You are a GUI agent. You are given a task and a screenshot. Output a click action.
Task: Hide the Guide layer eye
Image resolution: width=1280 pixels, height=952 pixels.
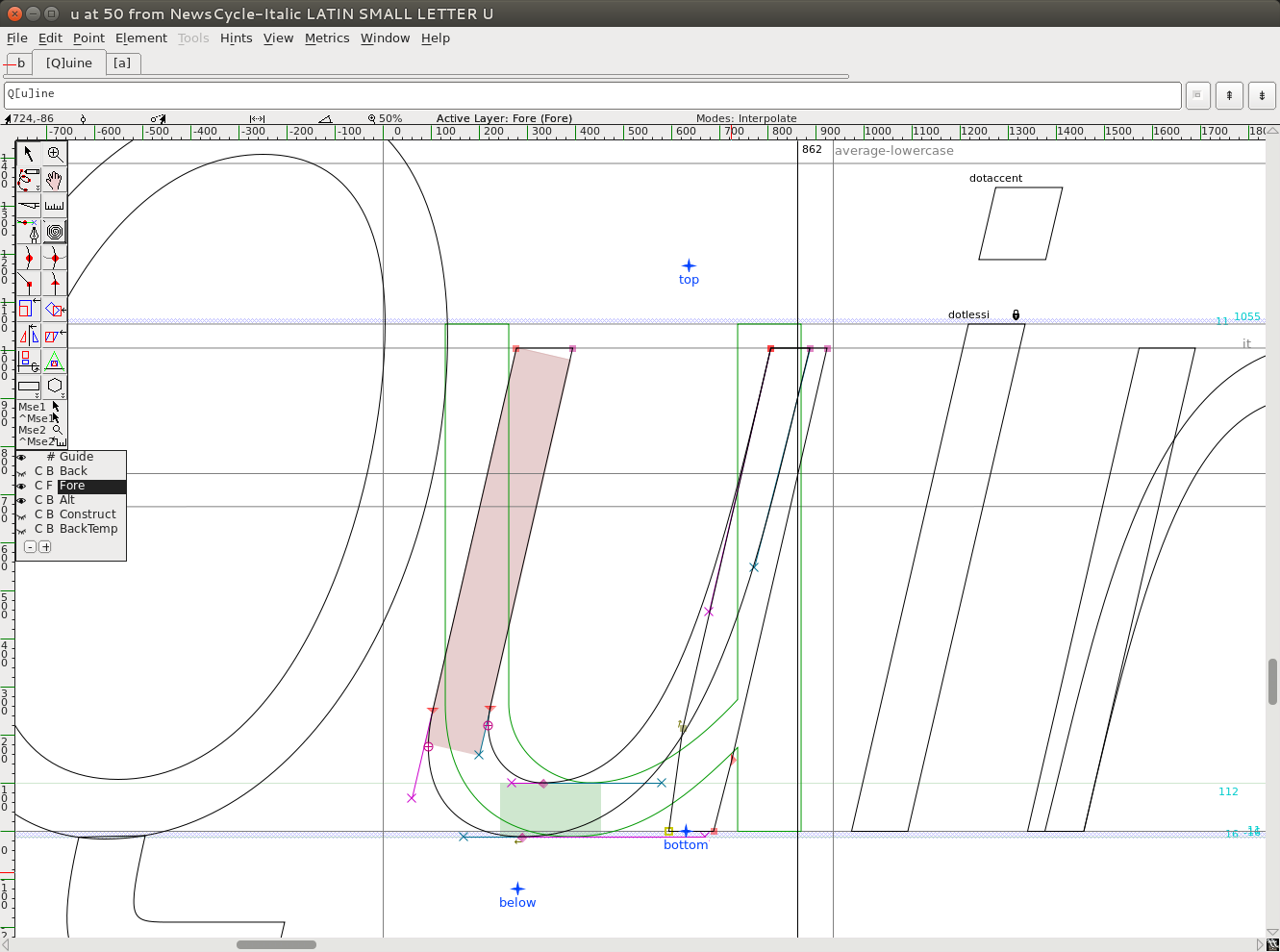click(x=21, y=457)
